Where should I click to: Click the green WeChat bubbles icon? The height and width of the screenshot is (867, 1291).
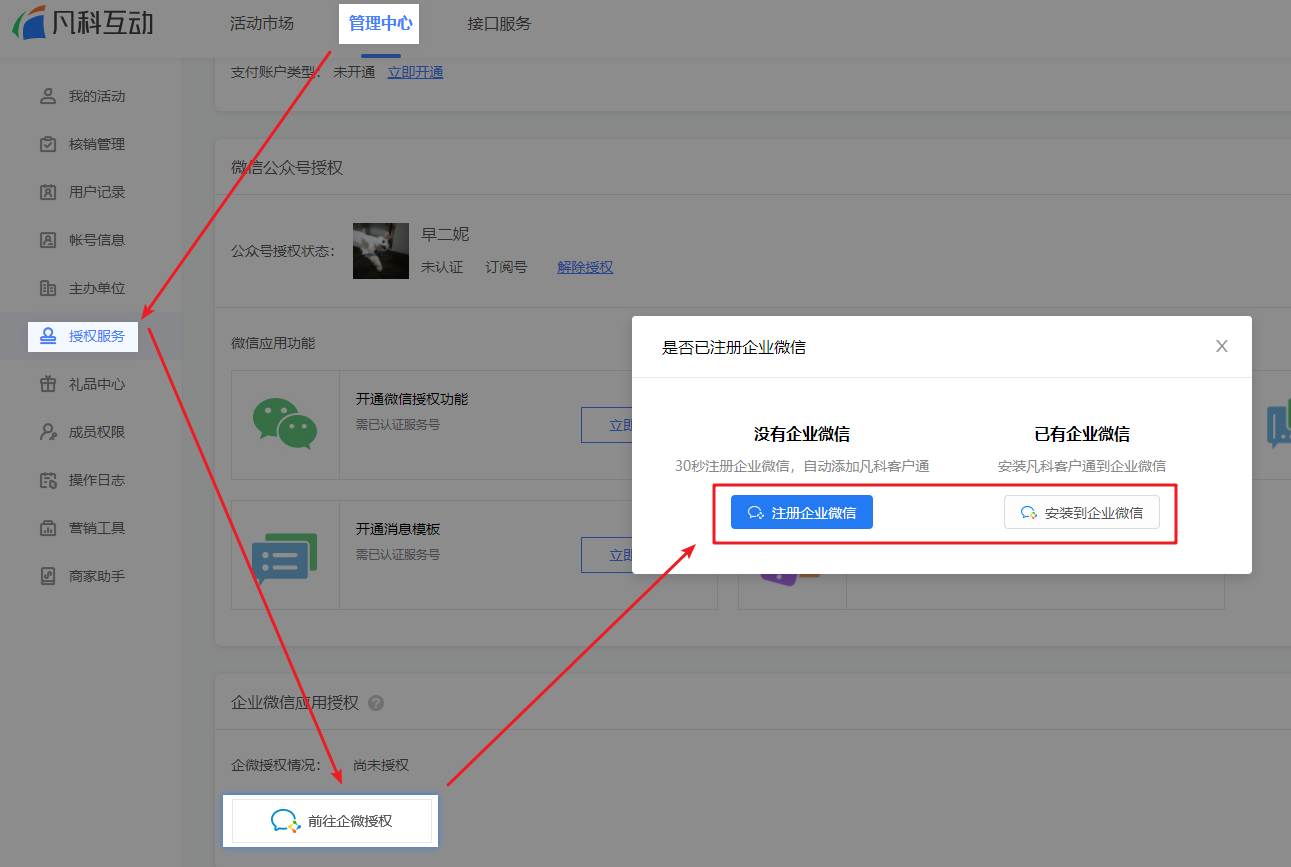[x=284, y=424]
